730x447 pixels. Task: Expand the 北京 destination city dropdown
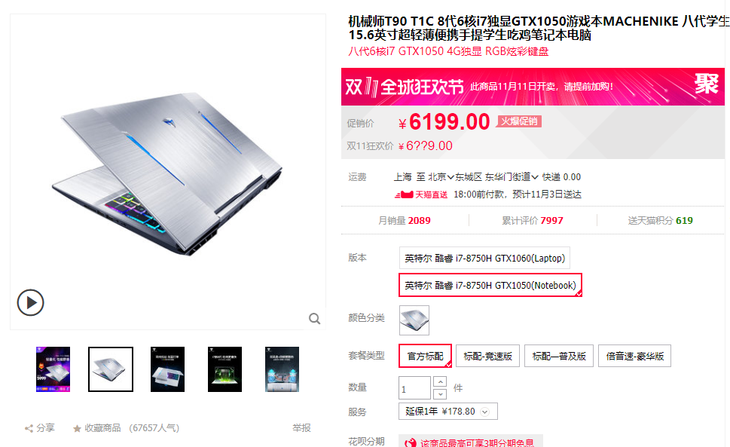tap(440, 177)
